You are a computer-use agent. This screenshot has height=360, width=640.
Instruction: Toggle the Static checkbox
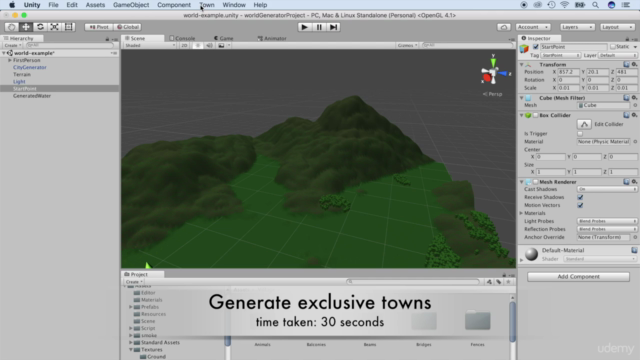(612, 47)
